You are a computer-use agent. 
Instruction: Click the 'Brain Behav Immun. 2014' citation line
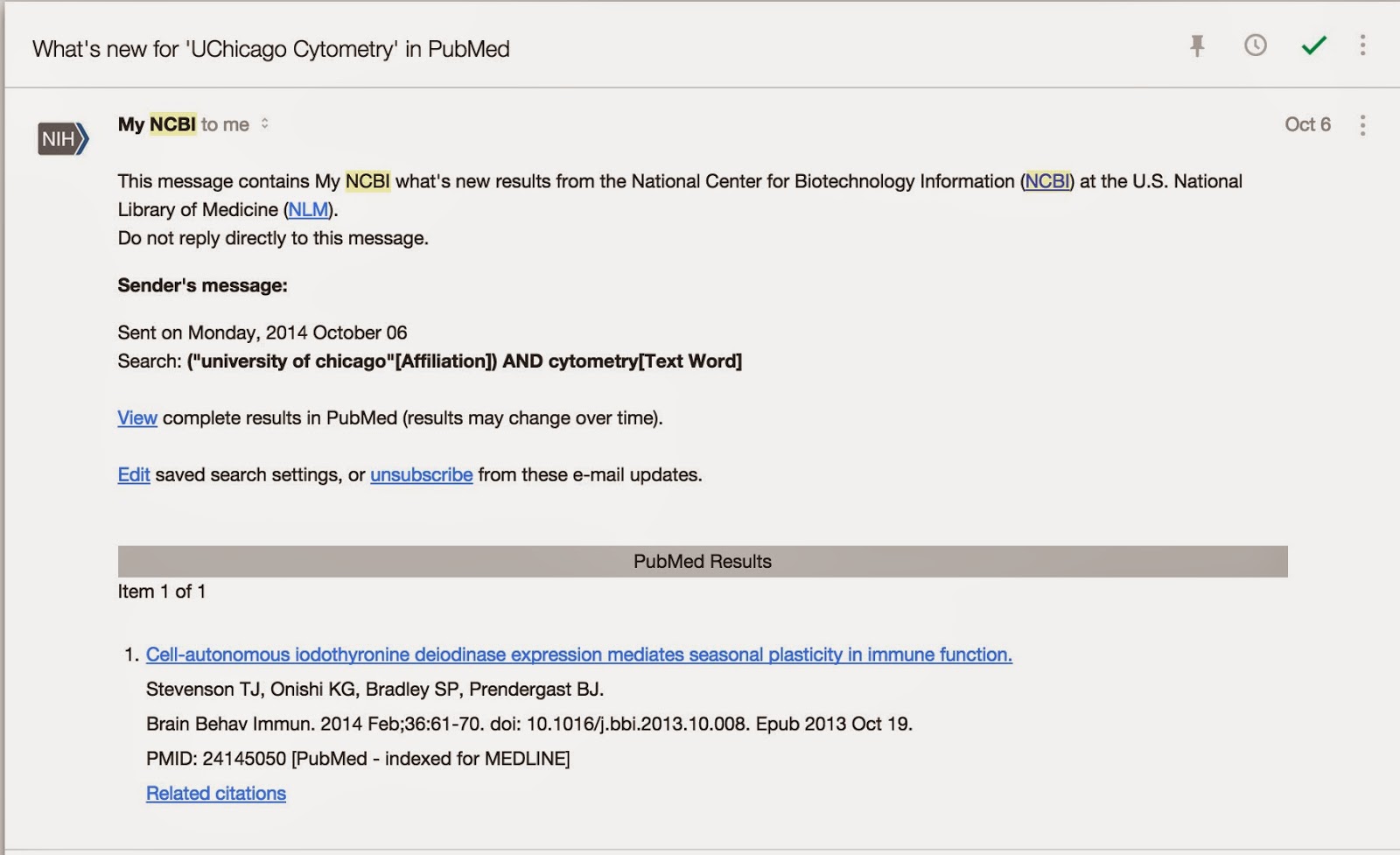coord(529,724)
